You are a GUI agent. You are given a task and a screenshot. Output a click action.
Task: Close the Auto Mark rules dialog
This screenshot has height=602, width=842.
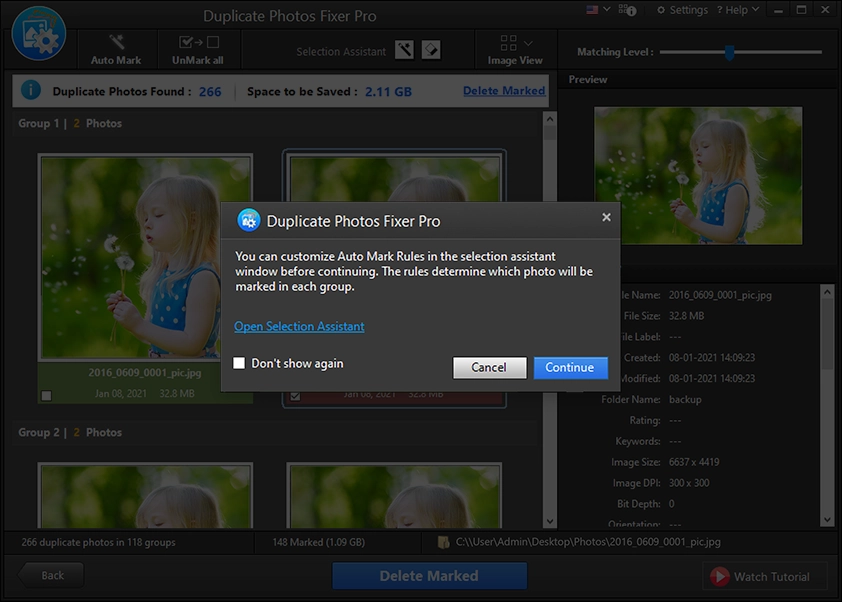[x=606, y=217]
